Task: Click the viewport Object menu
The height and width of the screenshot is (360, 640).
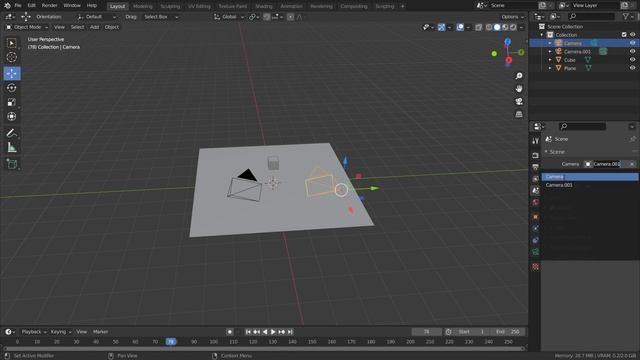Action: point(111,27)
